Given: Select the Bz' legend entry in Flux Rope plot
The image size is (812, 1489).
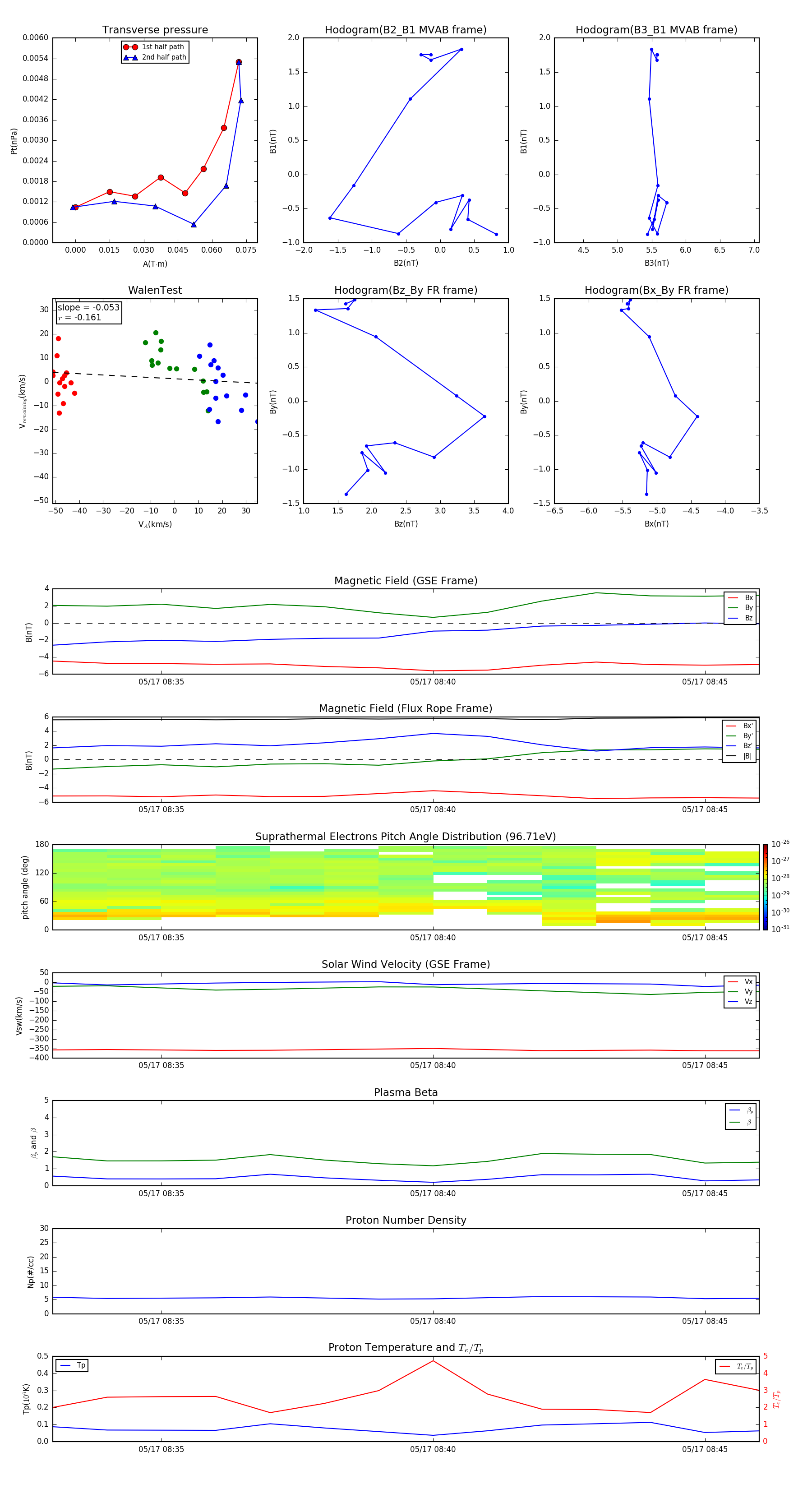Looking at the screenshot, I should pyautogui.click(x=739, y=746).
